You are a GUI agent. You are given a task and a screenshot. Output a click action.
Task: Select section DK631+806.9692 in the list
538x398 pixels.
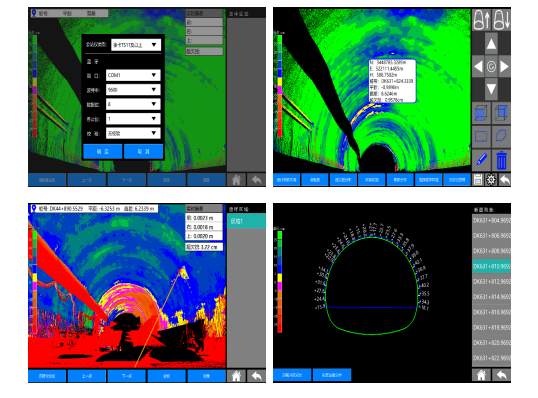point(492,236)
